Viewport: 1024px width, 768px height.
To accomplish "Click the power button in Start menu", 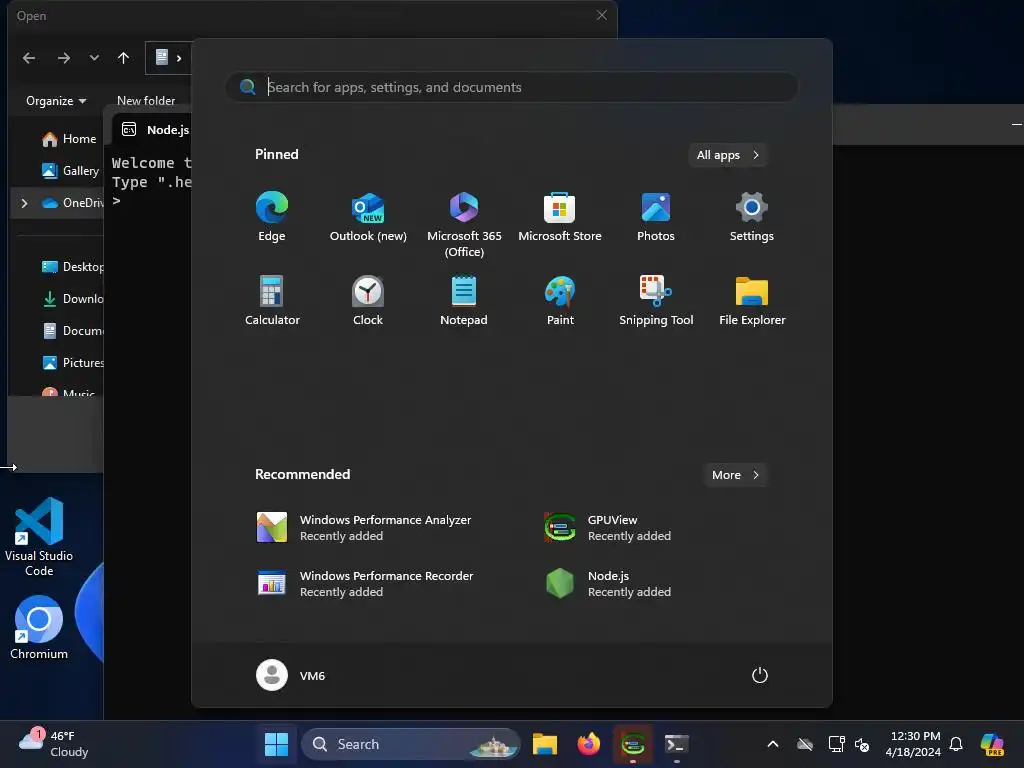I will tap(760, 675).
